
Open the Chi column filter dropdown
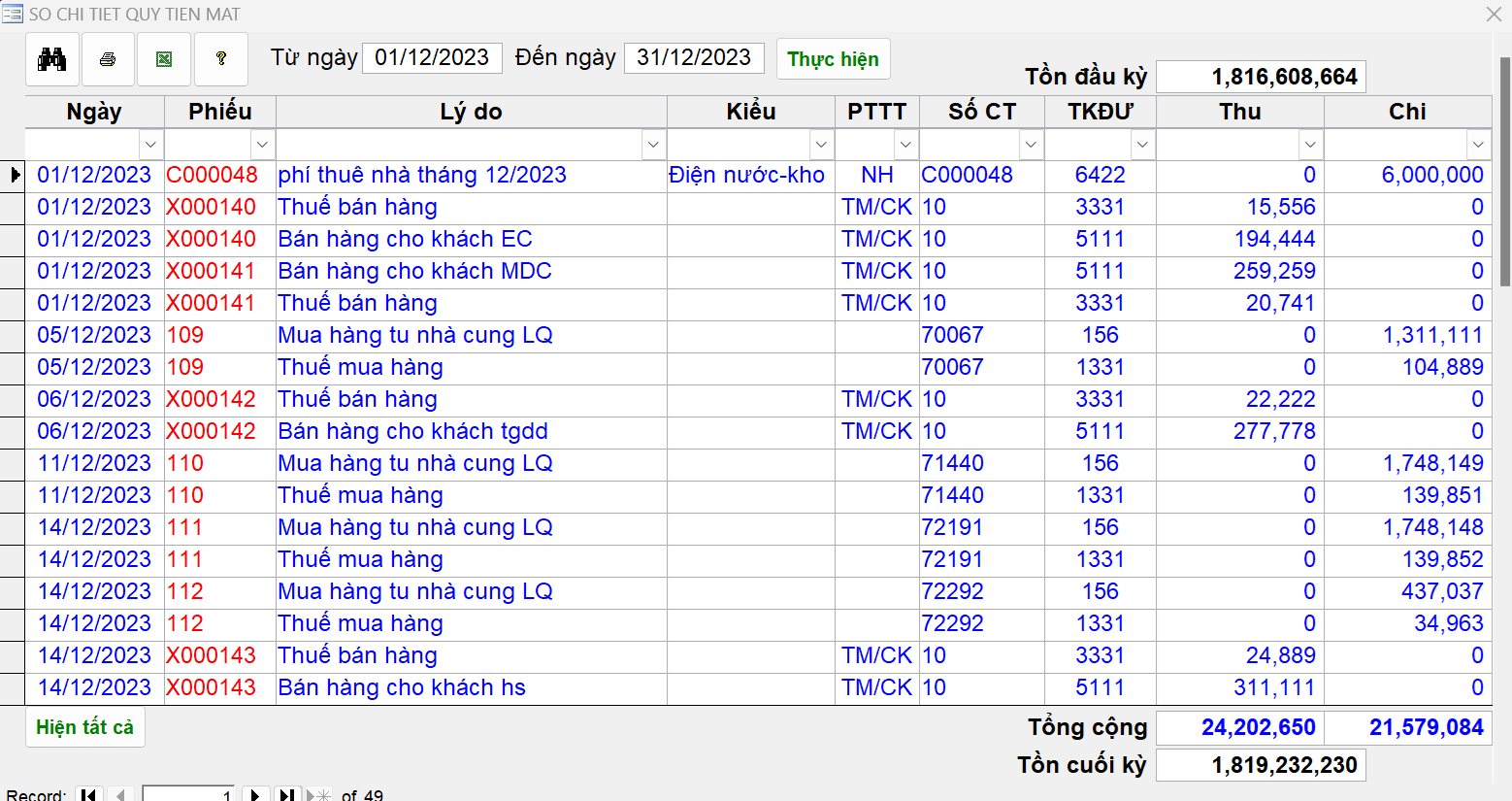(x=1478, y=145)
